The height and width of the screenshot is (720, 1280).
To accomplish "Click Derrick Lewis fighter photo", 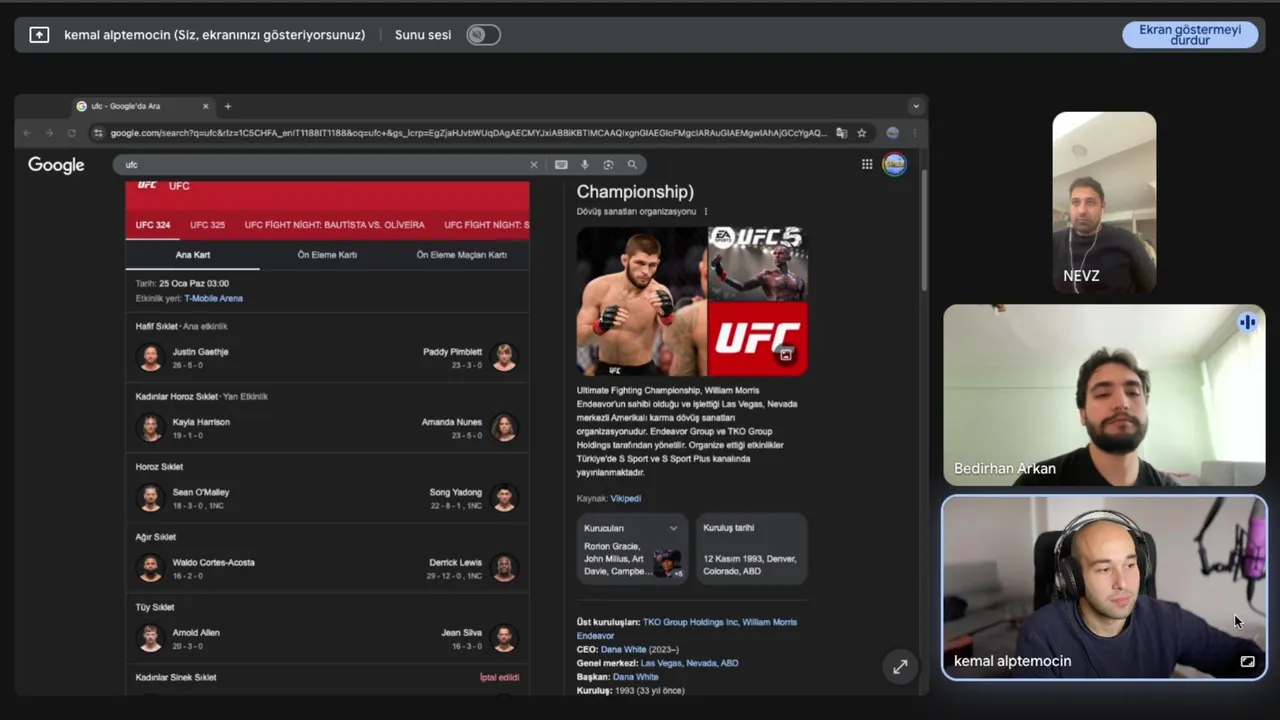I will click(505, 568).
